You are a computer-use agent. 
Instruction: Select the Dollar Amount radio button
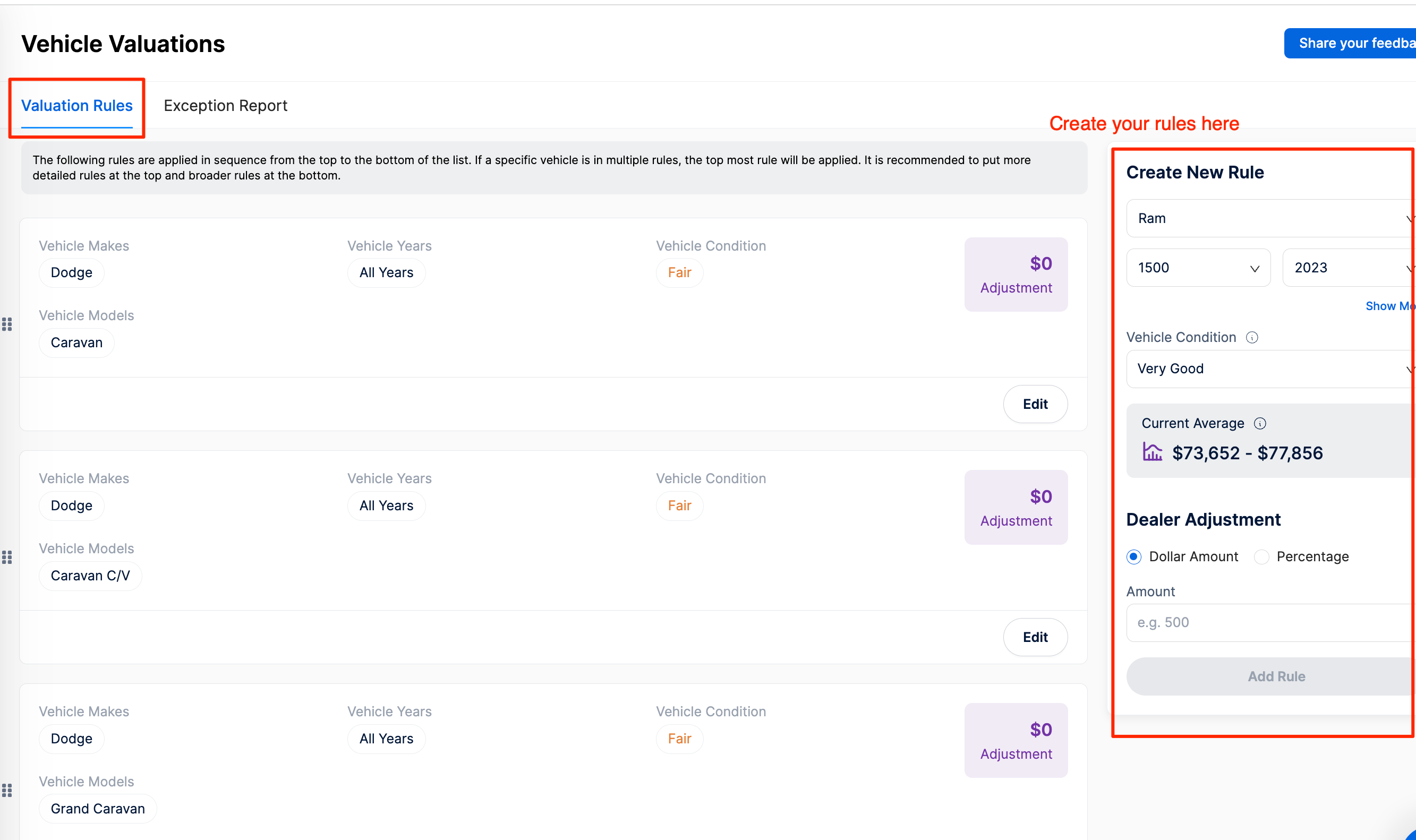tap(1133, 557)
